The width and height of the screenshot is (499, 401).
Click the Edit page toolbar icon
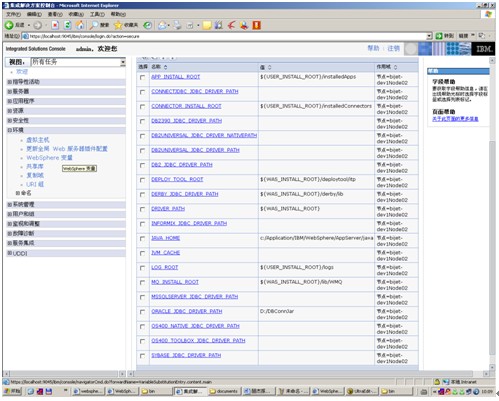[190, 25]
